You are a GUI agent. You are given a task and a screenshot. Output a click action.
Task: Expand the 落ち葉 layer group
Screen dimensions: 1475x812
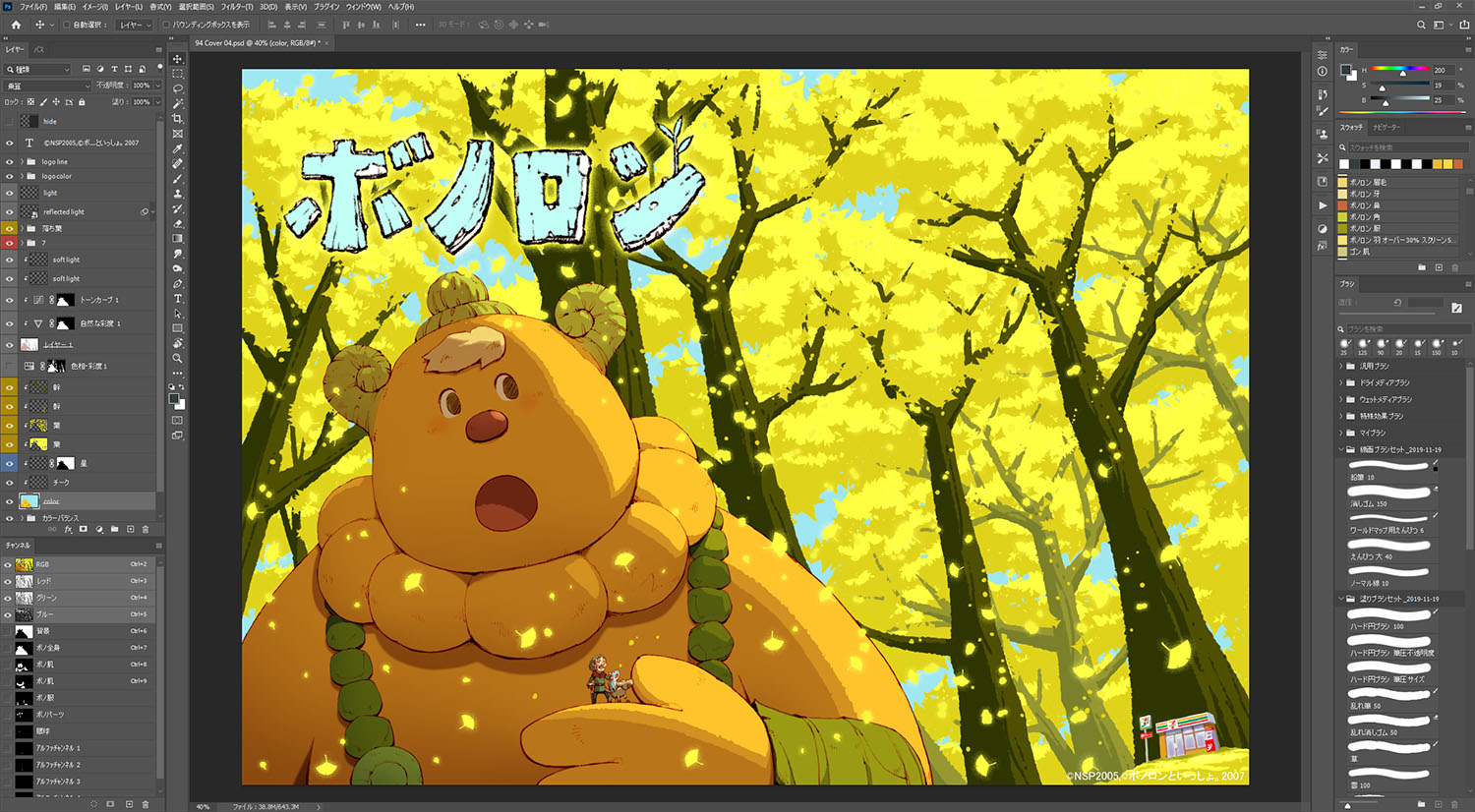click(22, 228)
